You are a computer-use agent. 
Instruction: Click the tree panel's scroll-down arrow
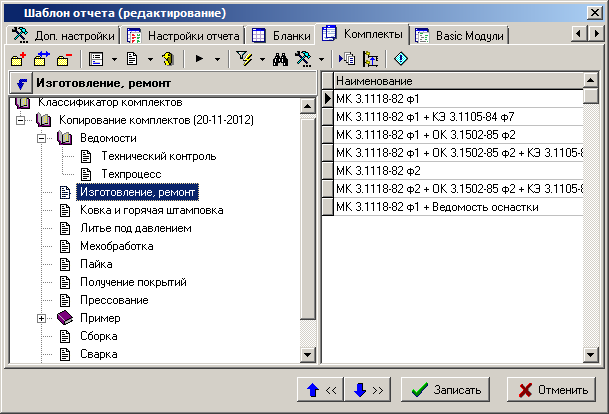tap(309, 354)
